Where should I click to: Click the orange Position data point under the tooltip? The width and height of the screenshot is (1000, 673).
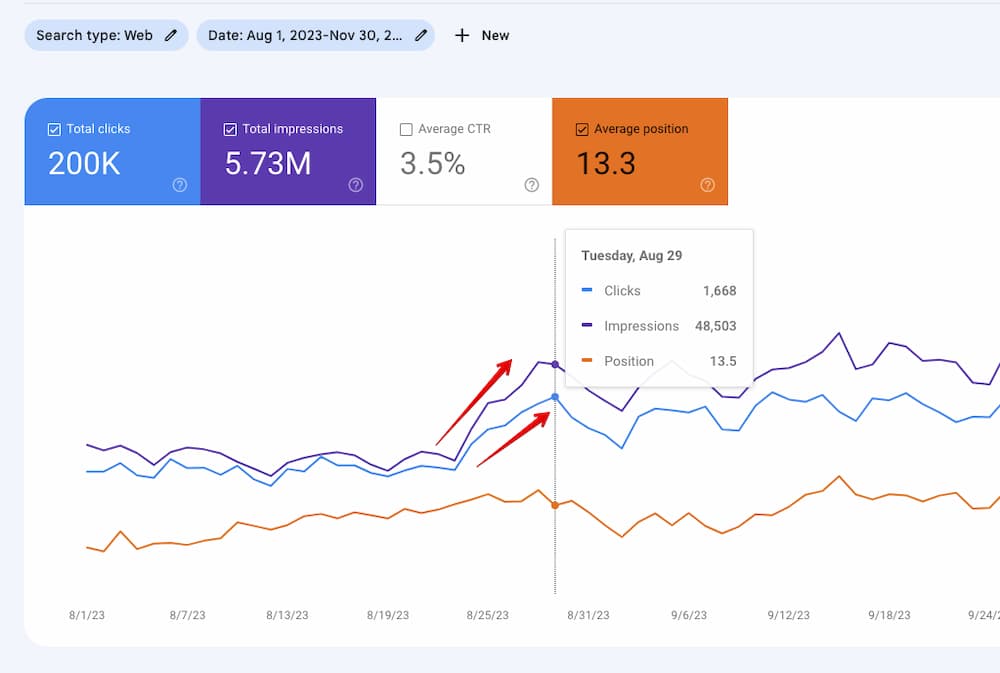(555, 505)
